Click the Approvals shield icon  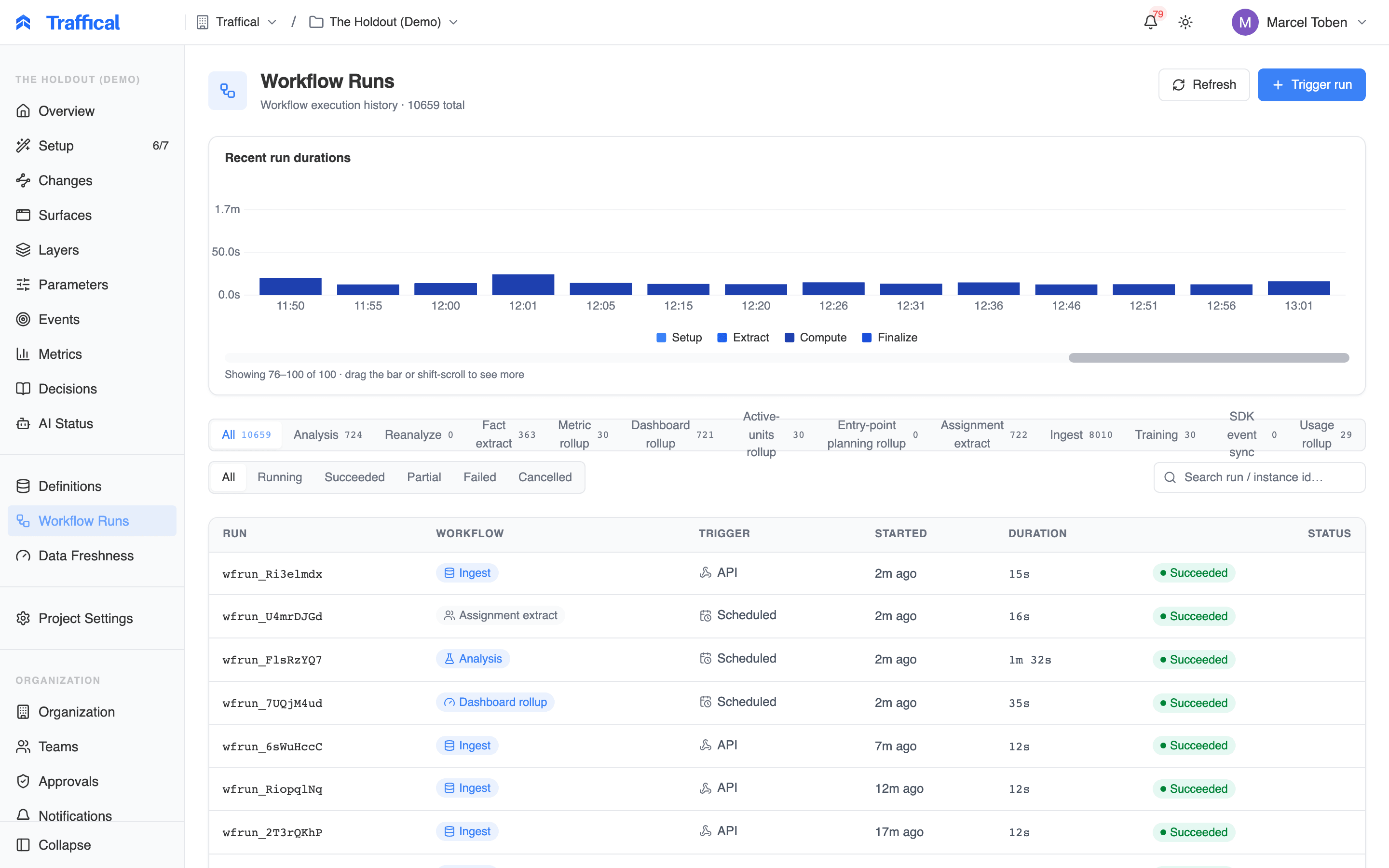[23, 781]
